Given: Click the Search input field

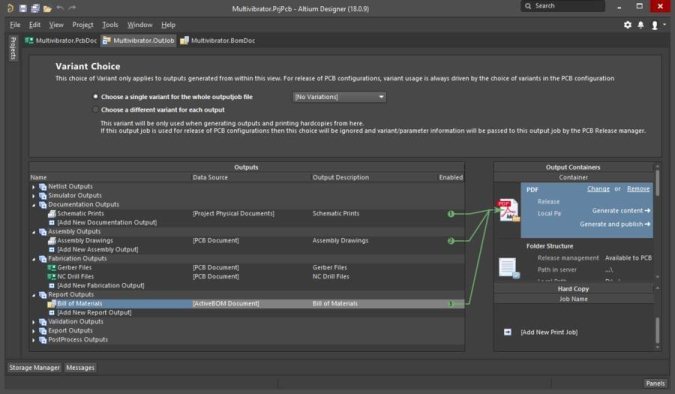Looking at the screenshot, I should [563, 6].
